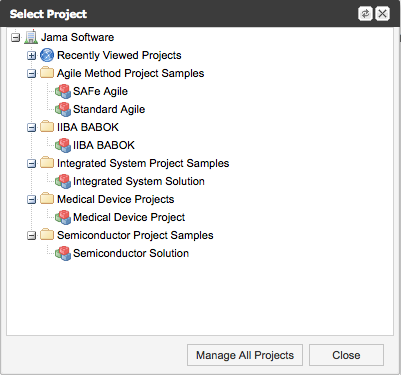The height and width of the screenshot is (375, 401).
Task: Close the Select Project dialog with X
Action: [382, 14]
